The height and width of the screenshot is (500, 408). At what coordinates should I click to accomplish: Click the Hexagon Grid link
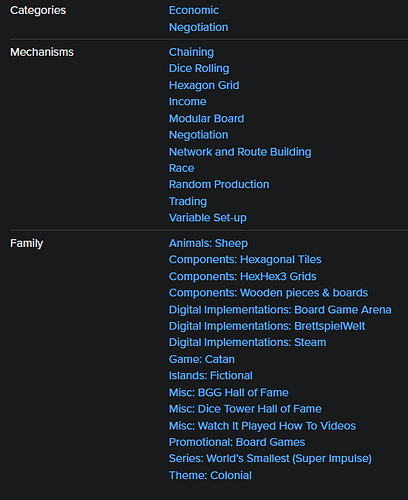coord(204,85)
